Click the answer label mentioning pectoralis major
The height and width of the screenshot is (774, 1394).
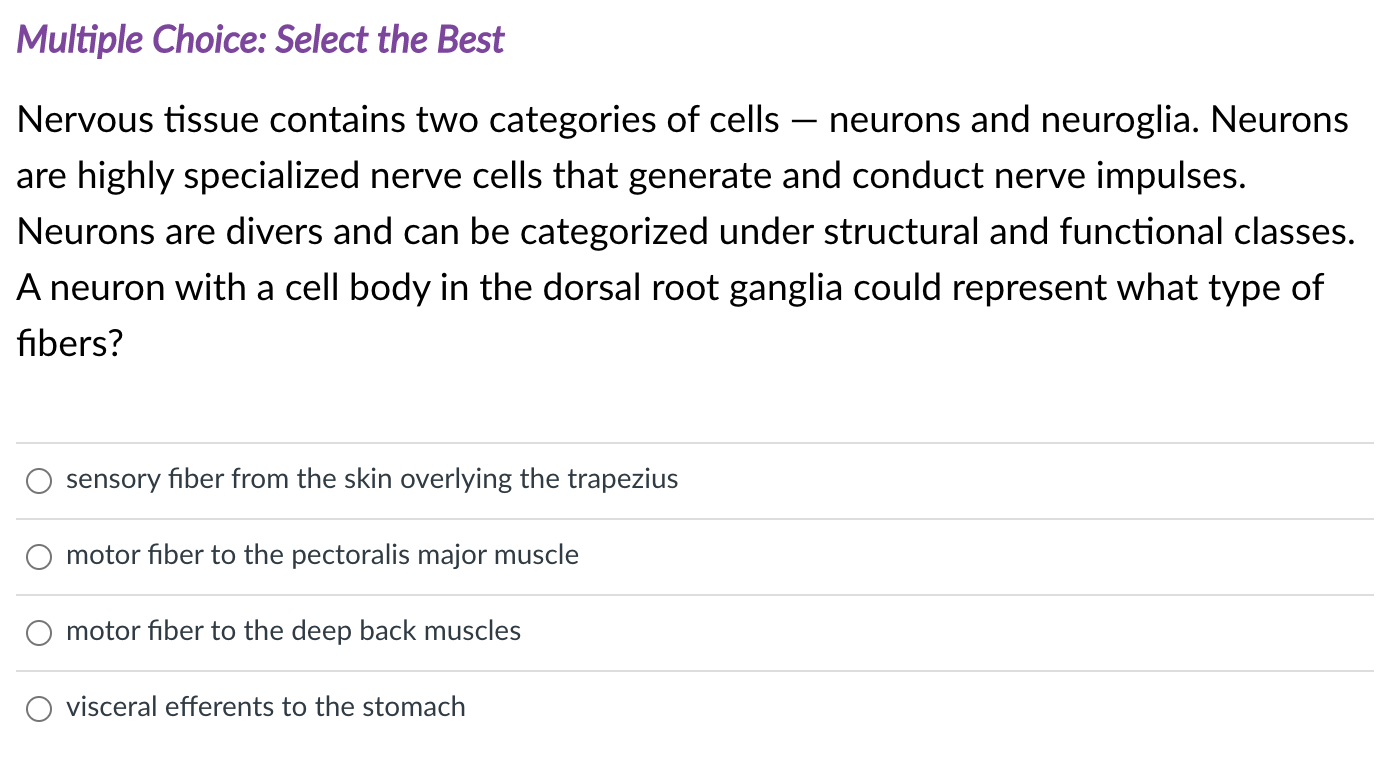click(321, 556)
